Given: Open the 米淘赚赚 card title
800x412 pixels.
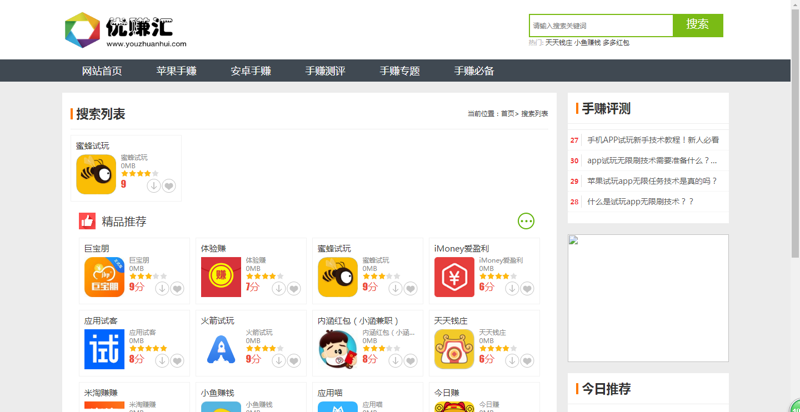Looking at the screenshot, I should pyautogui.click(x=101, y=393).
